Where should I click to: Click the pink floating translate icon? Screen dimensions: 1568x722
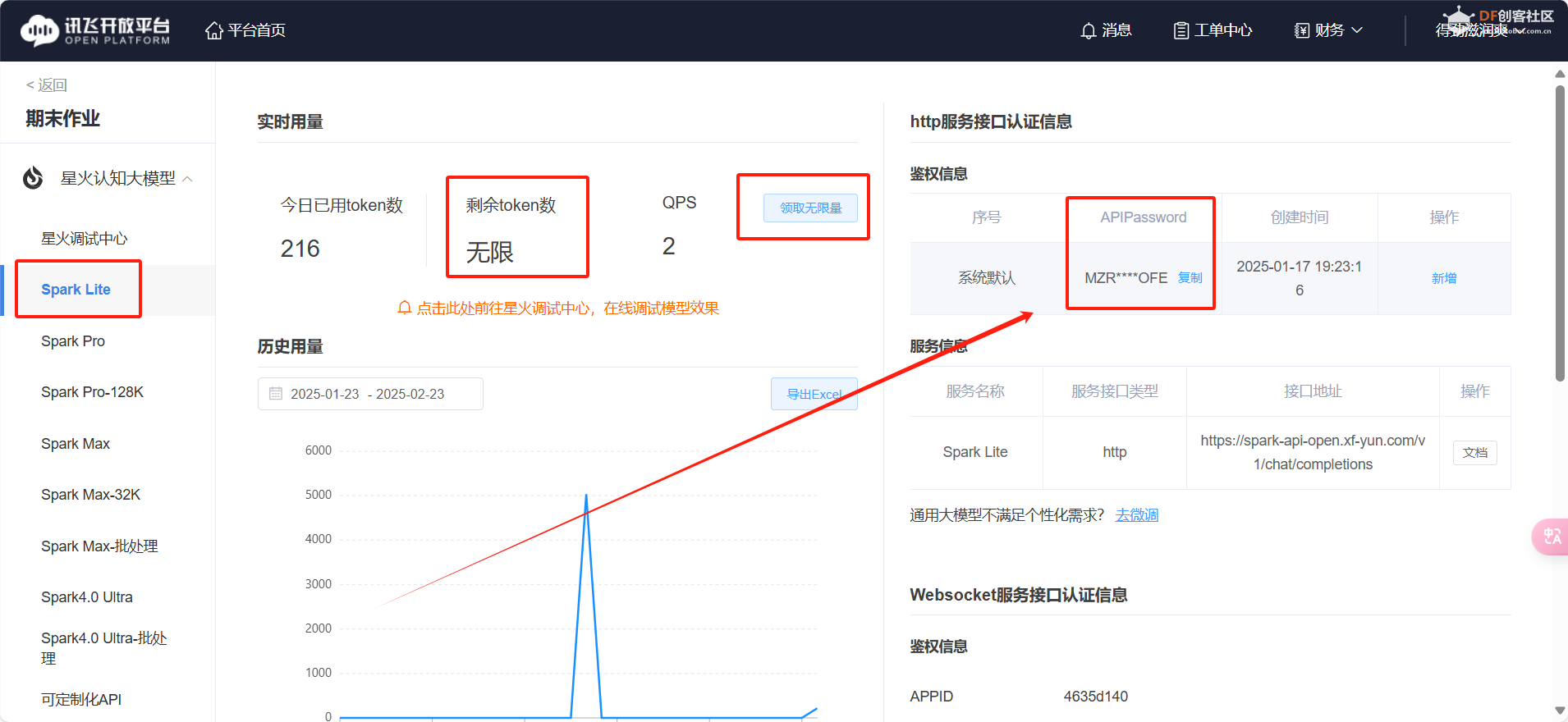click(1551, 537)
